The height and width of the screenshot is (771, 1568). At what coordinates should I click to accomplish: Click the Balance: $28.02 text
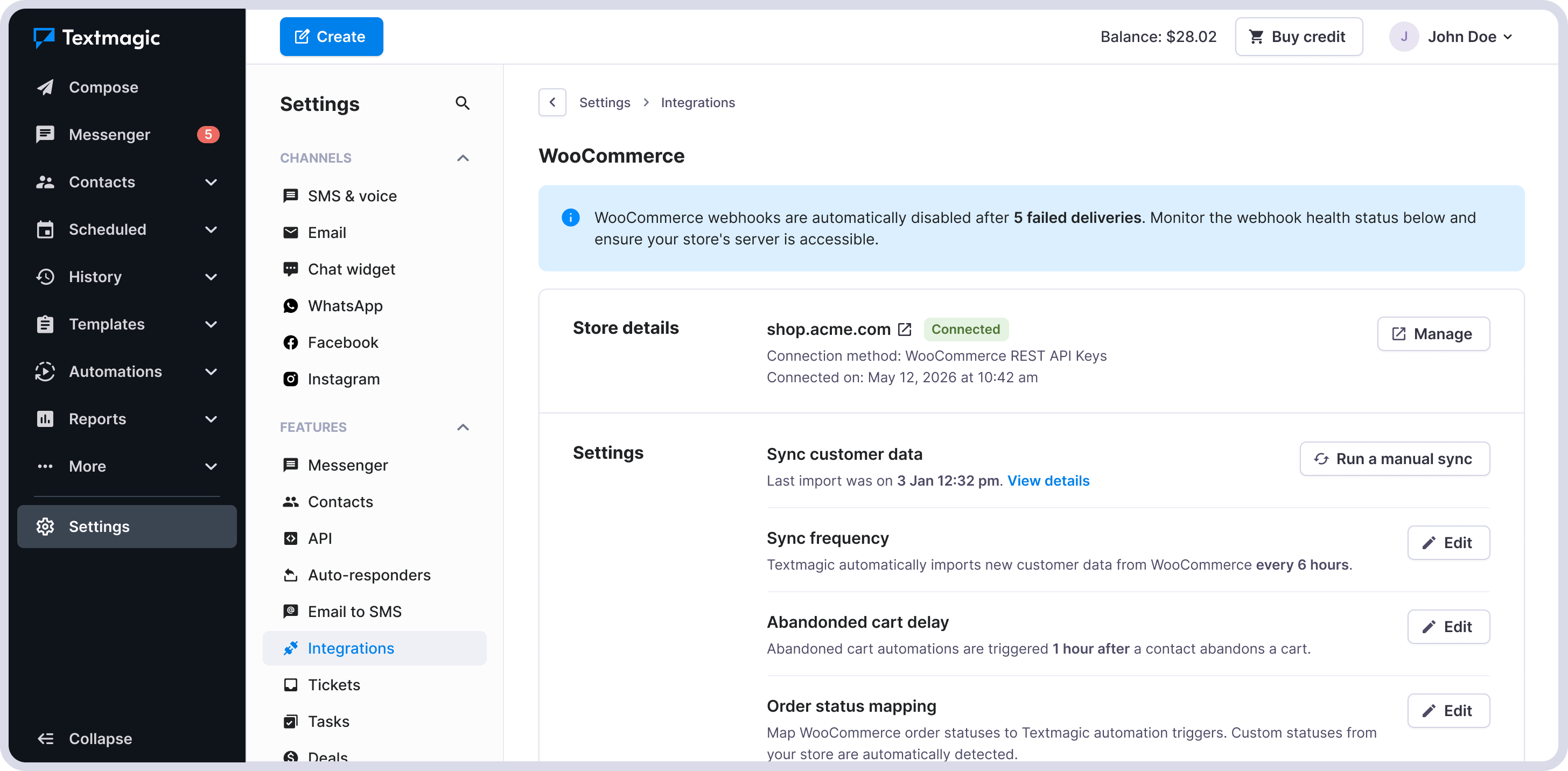(x=1158, y=37)
